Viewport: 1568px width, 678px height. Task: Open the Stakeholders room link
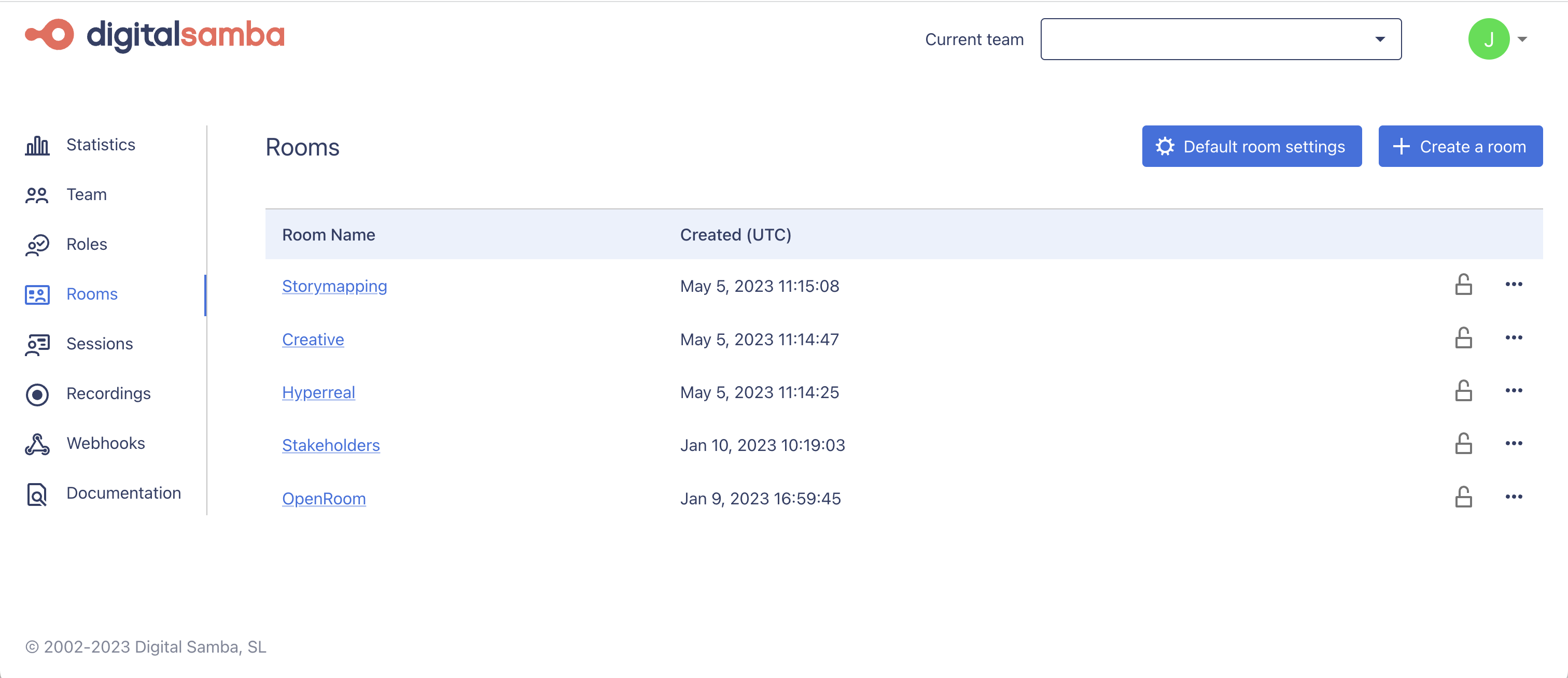point(330,445)
